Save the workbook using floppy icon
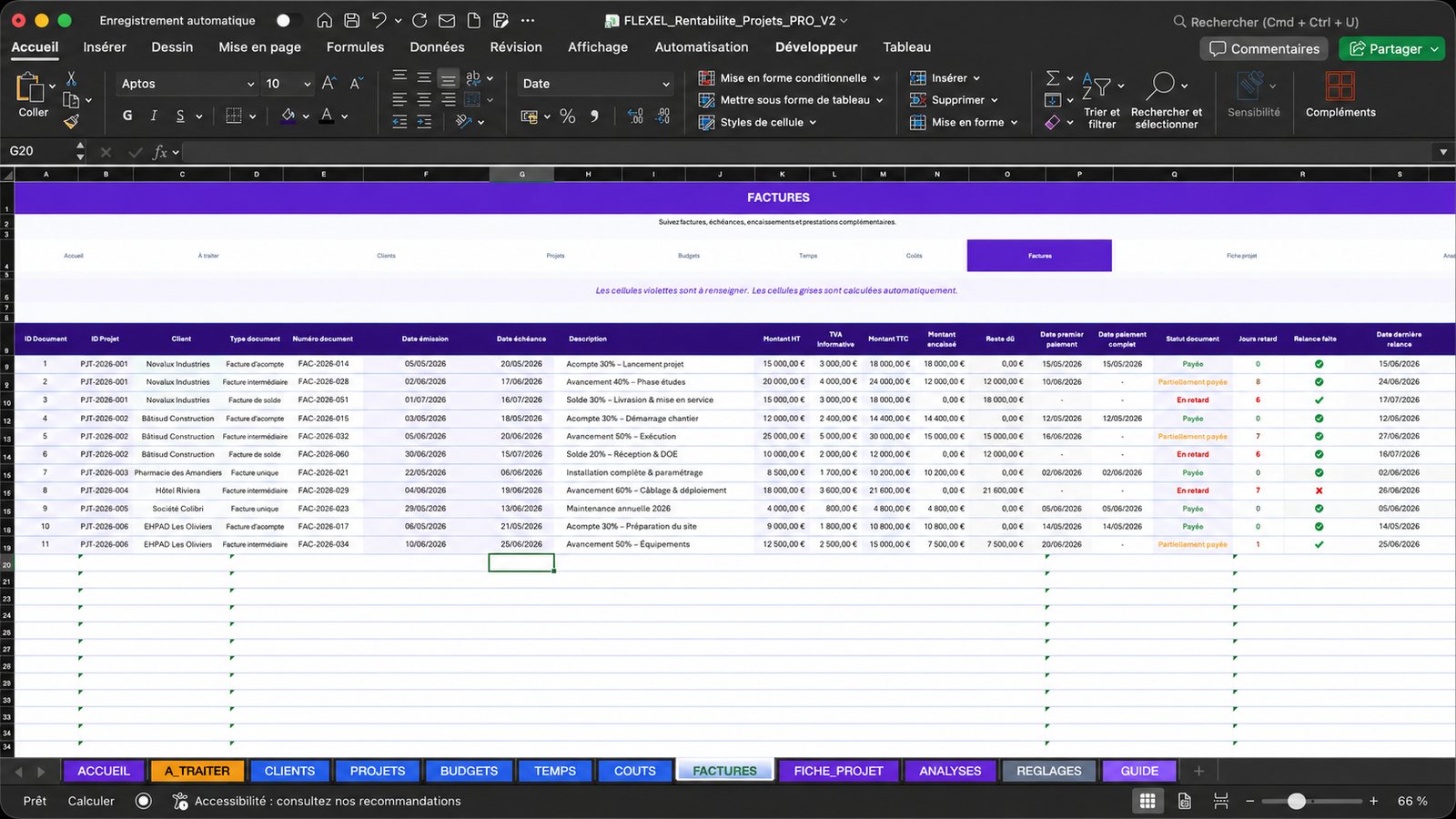 click(352, 20)
